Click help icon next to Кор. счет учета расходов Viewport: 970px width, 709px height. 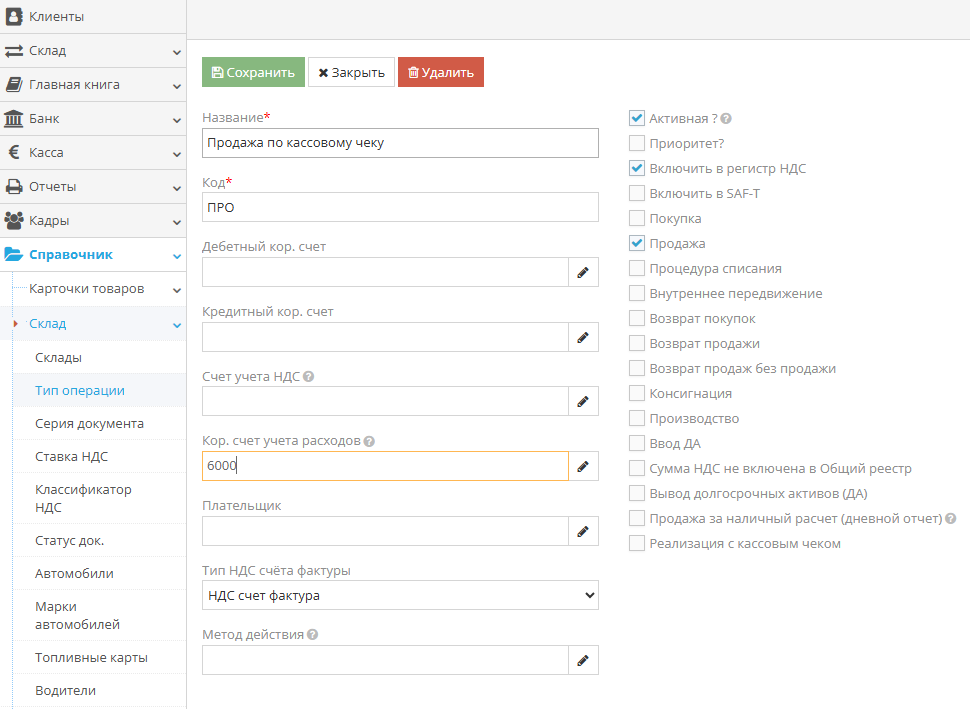(x=370, y=441)
